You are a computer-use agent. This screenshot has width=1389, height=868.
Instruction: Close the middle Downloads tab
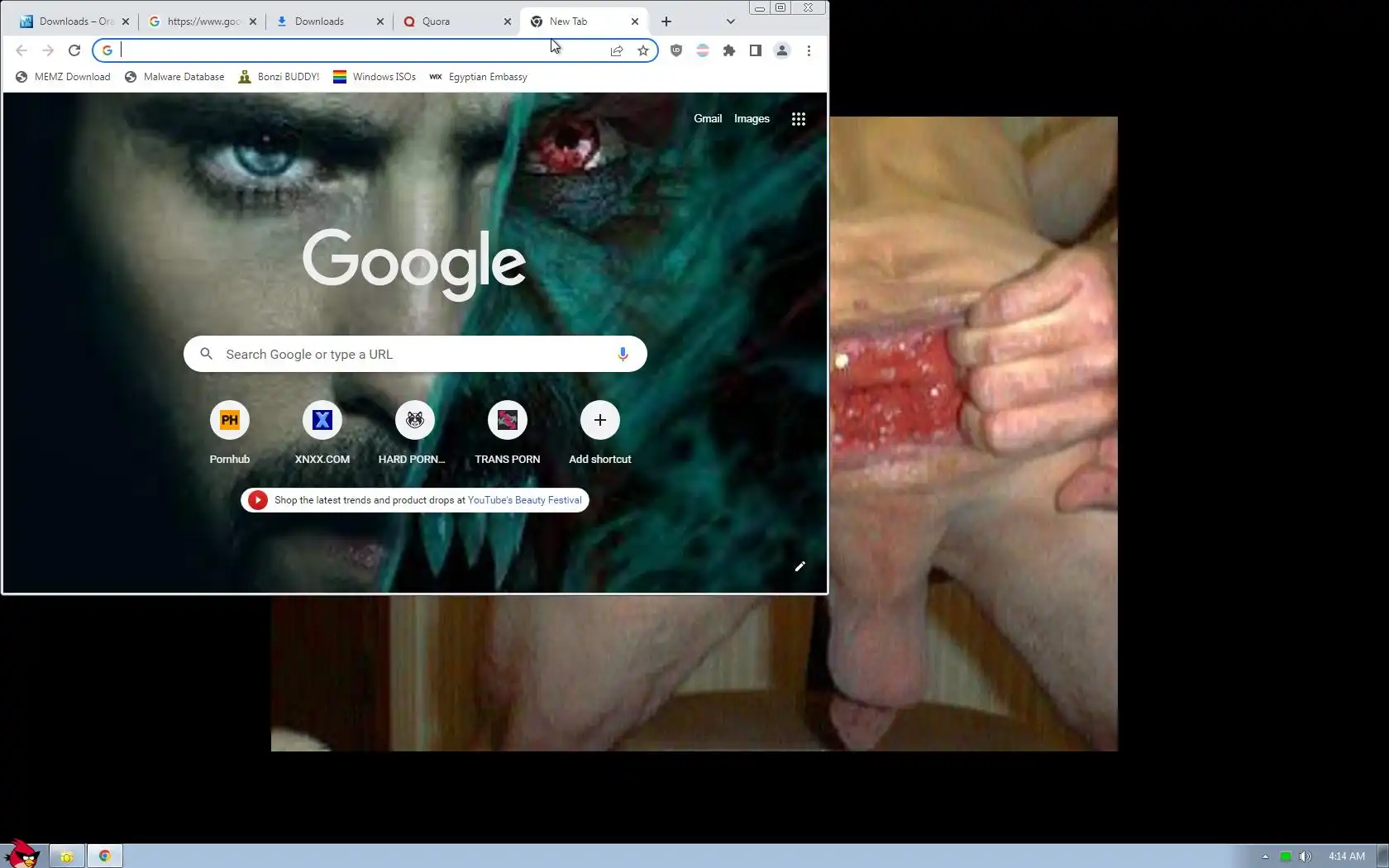point(380,21)
